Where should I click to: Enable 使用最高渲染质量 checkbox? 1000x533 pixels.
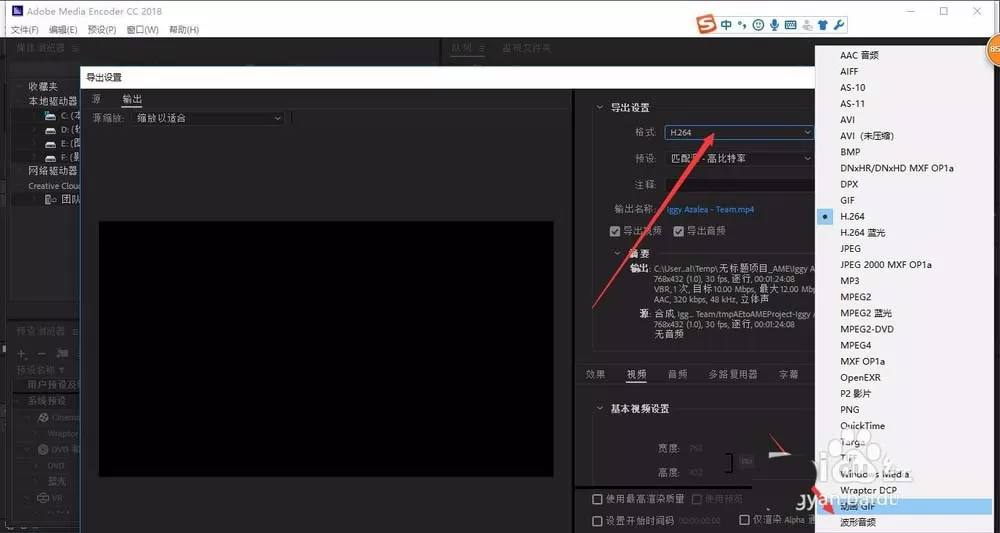coord(598,499)
